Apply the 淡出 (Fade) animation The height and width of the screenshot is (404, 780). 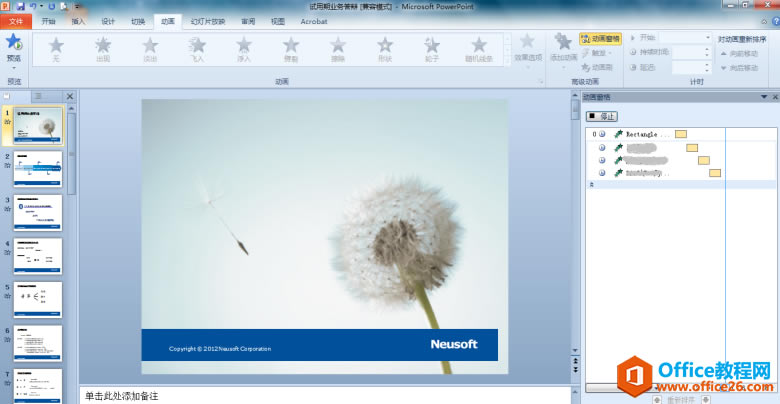click(x=150, y=49)
